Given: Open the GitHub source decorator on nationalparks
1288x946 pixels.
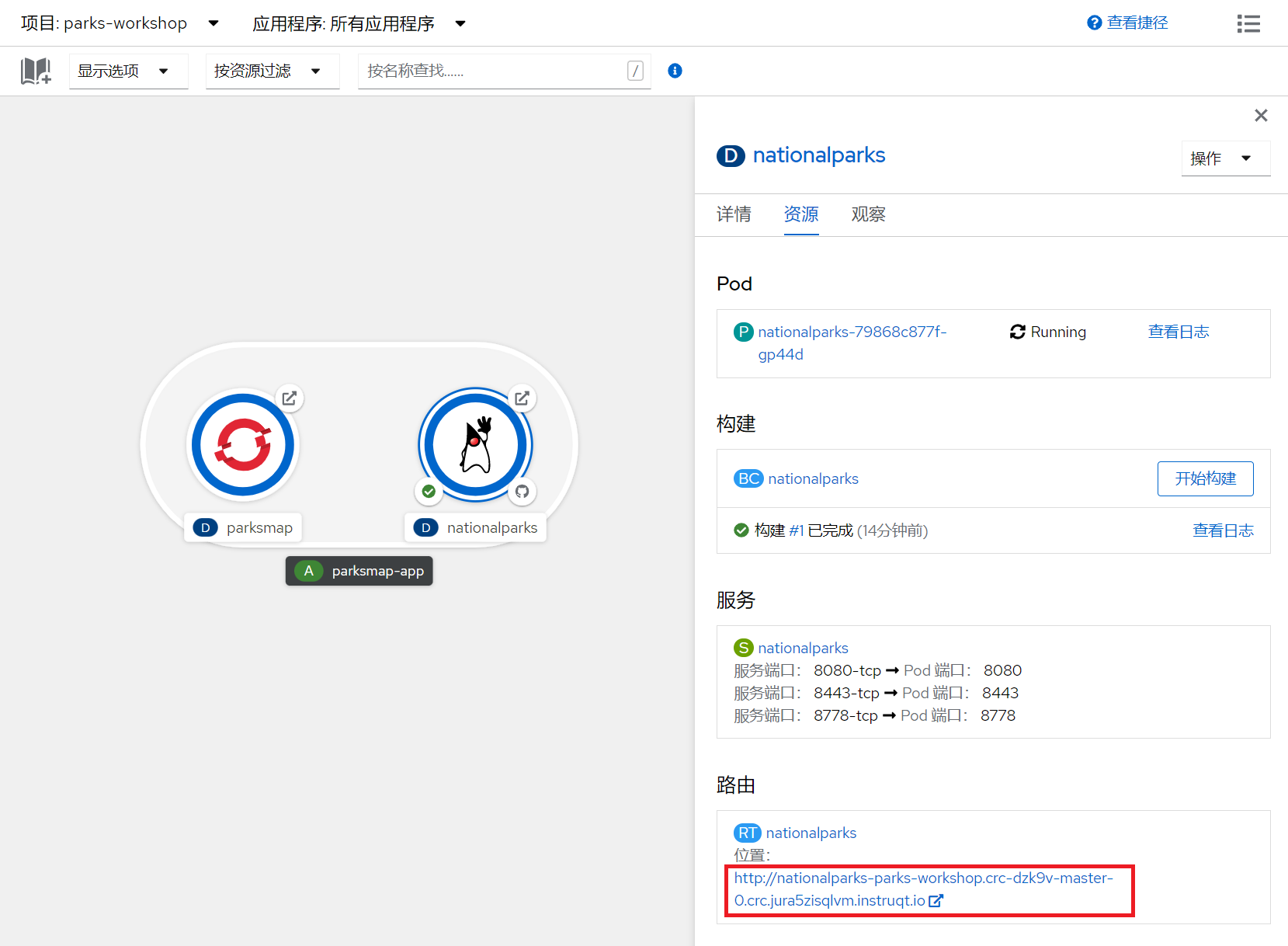Looking at the screenshot, I should tap(522, 492).
